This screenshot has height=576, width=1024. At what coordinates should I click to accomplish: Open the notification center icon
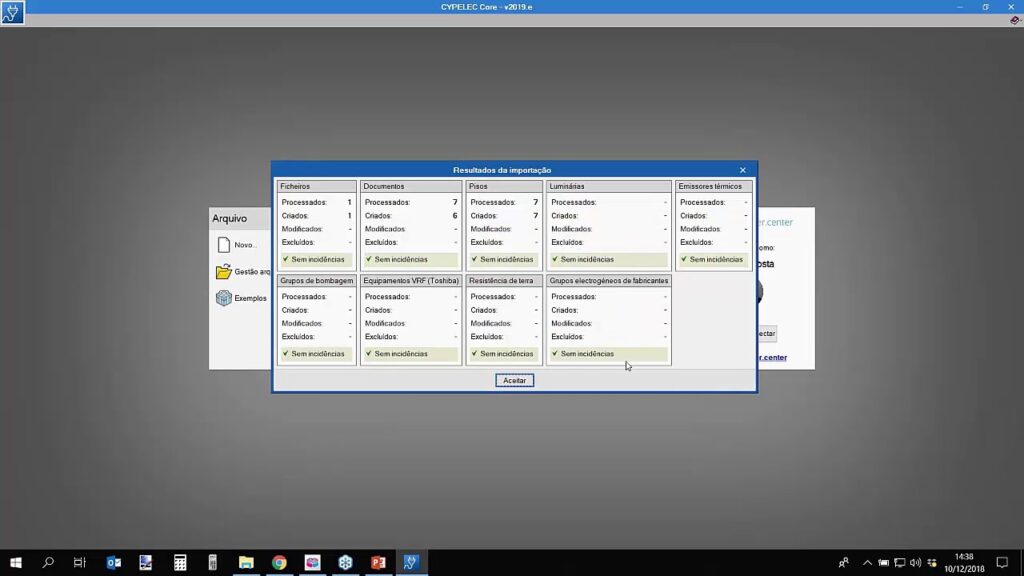coord(1002,563)
